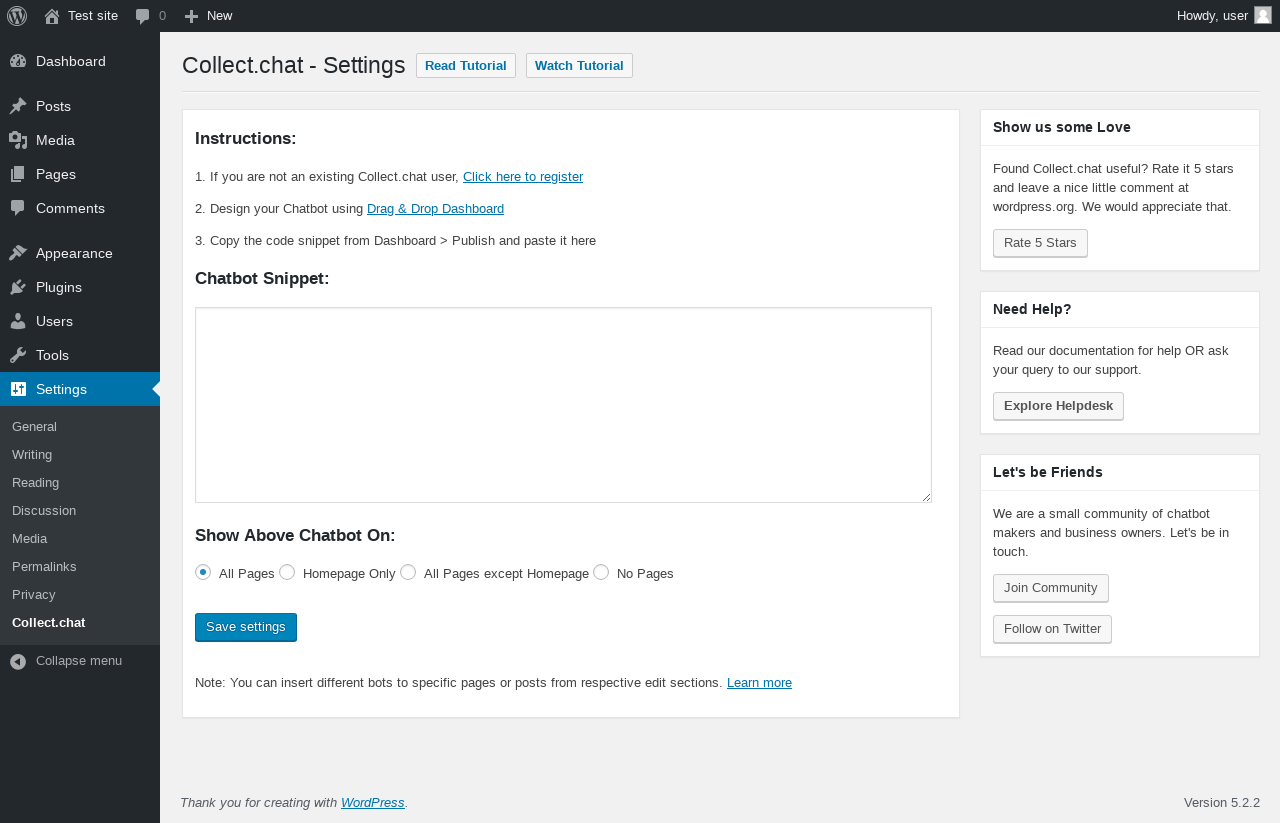Click the comments bubble icon in admin bar
Image resolution: width=1280 pixels, height=823 pixels.
tap(143, 16)
